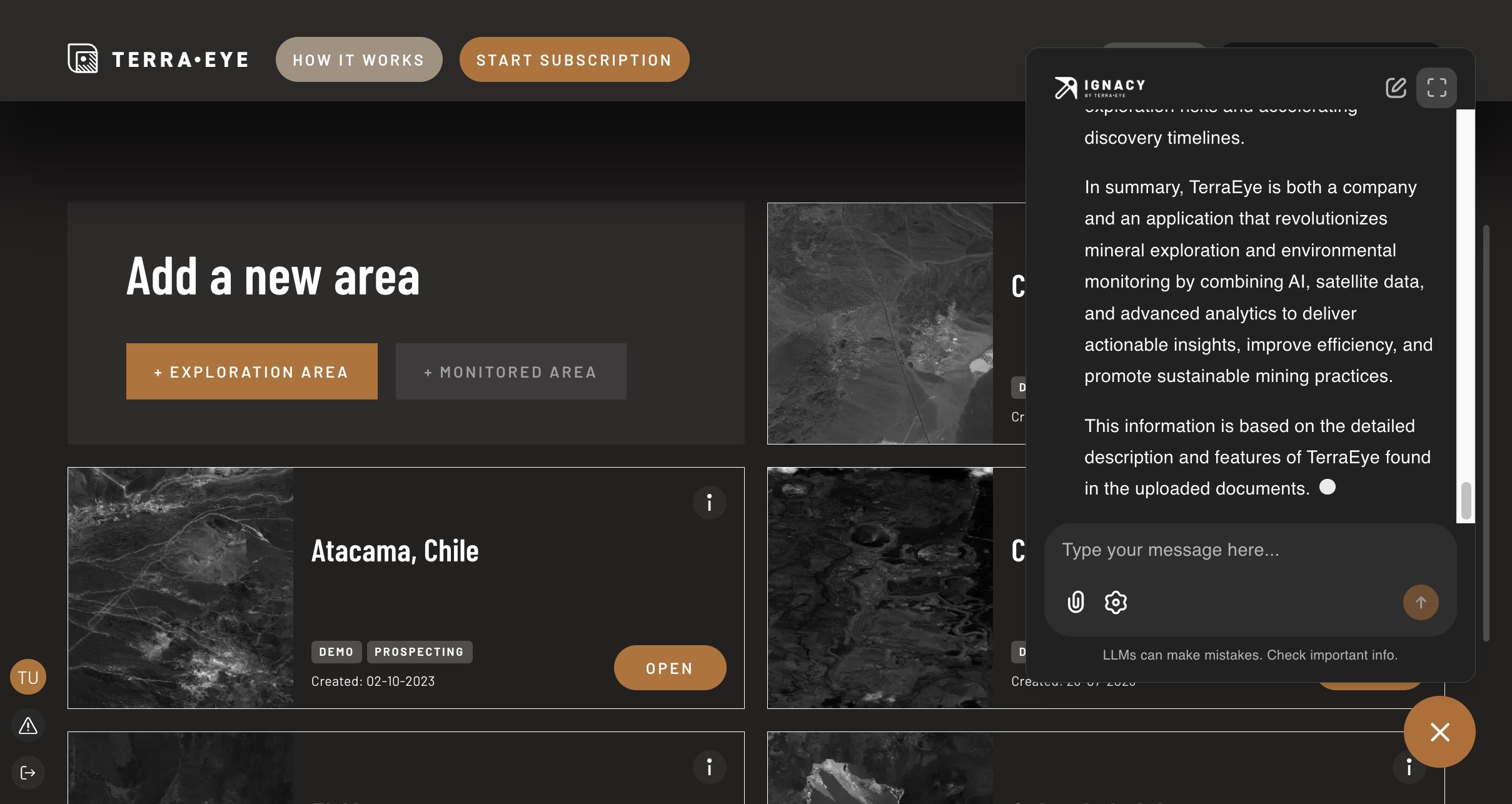Open the How It Works page
The width and height of the screenshot is (1512, 804).
(359, 59)
